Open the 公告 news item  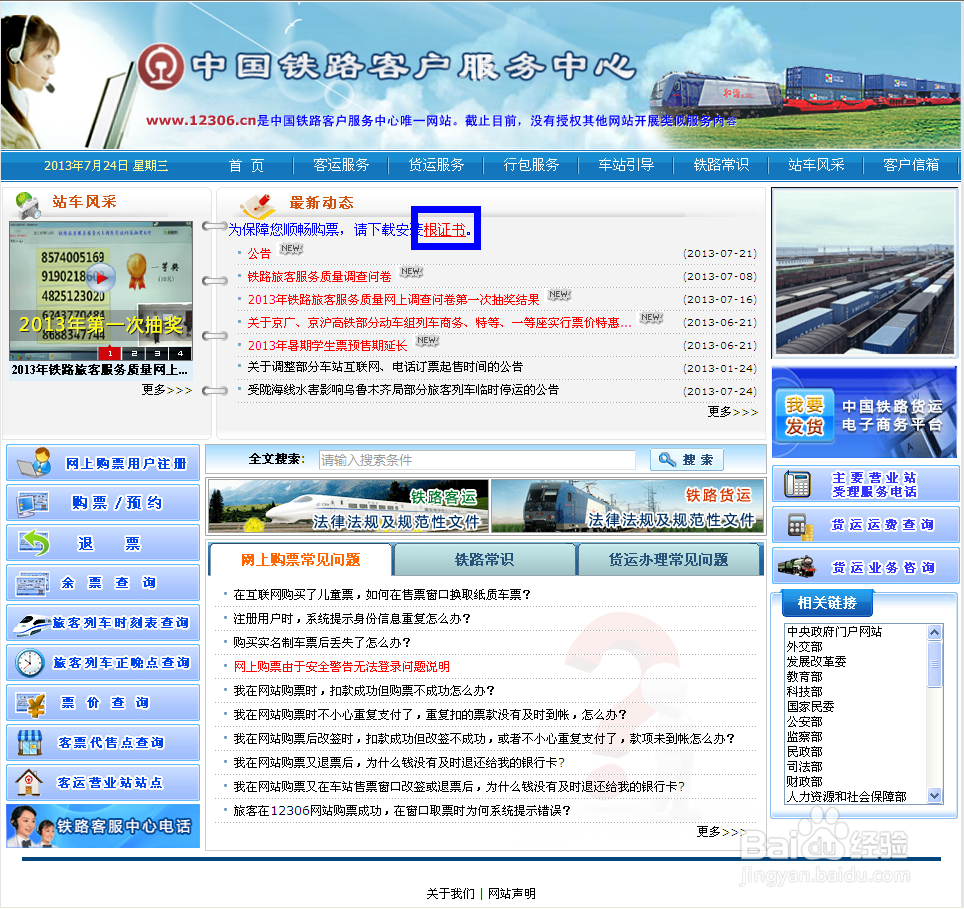tap(259, 253)
